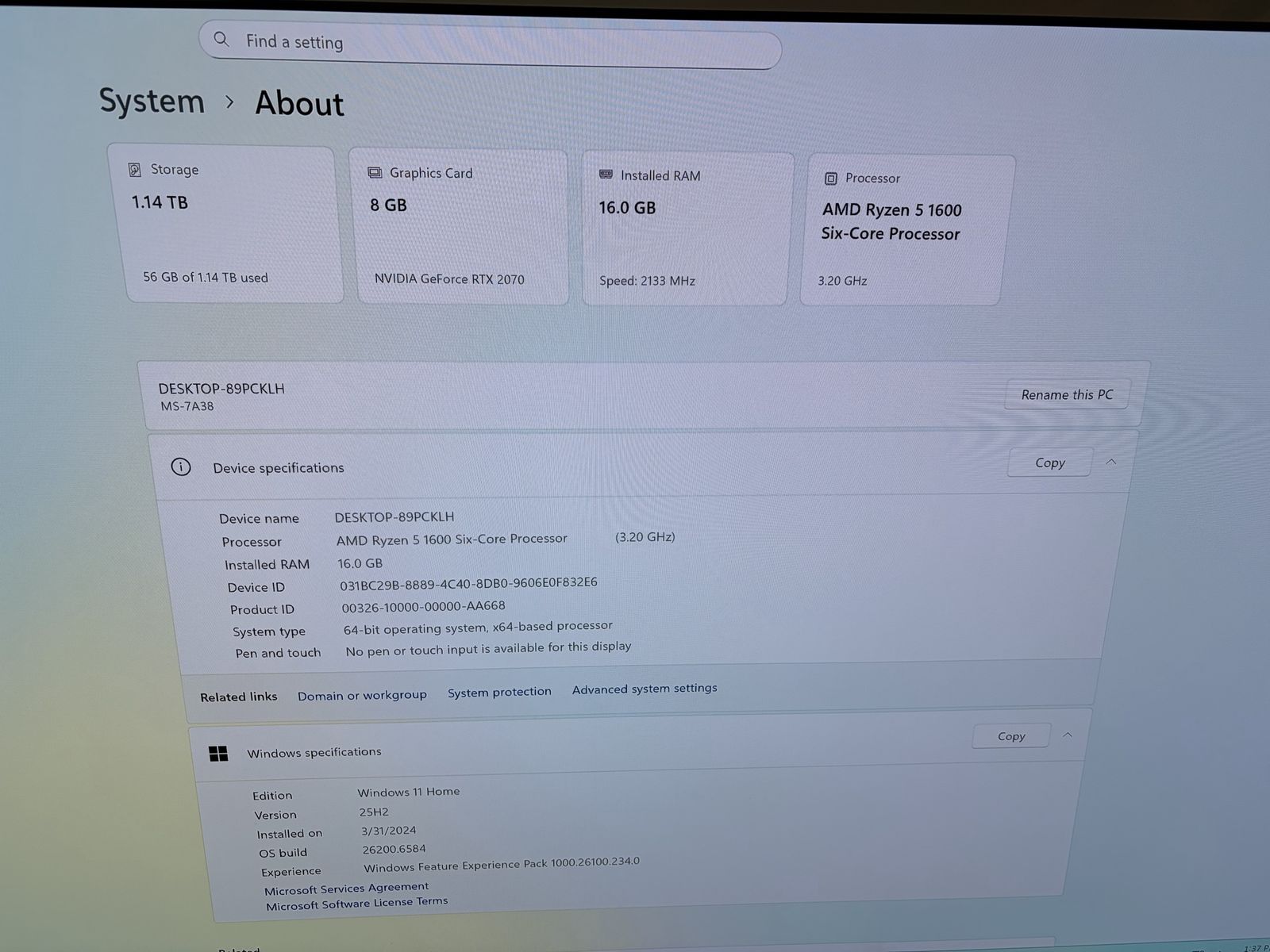
Task: Copy the device specifications
Action: [x=1049, y=463]
